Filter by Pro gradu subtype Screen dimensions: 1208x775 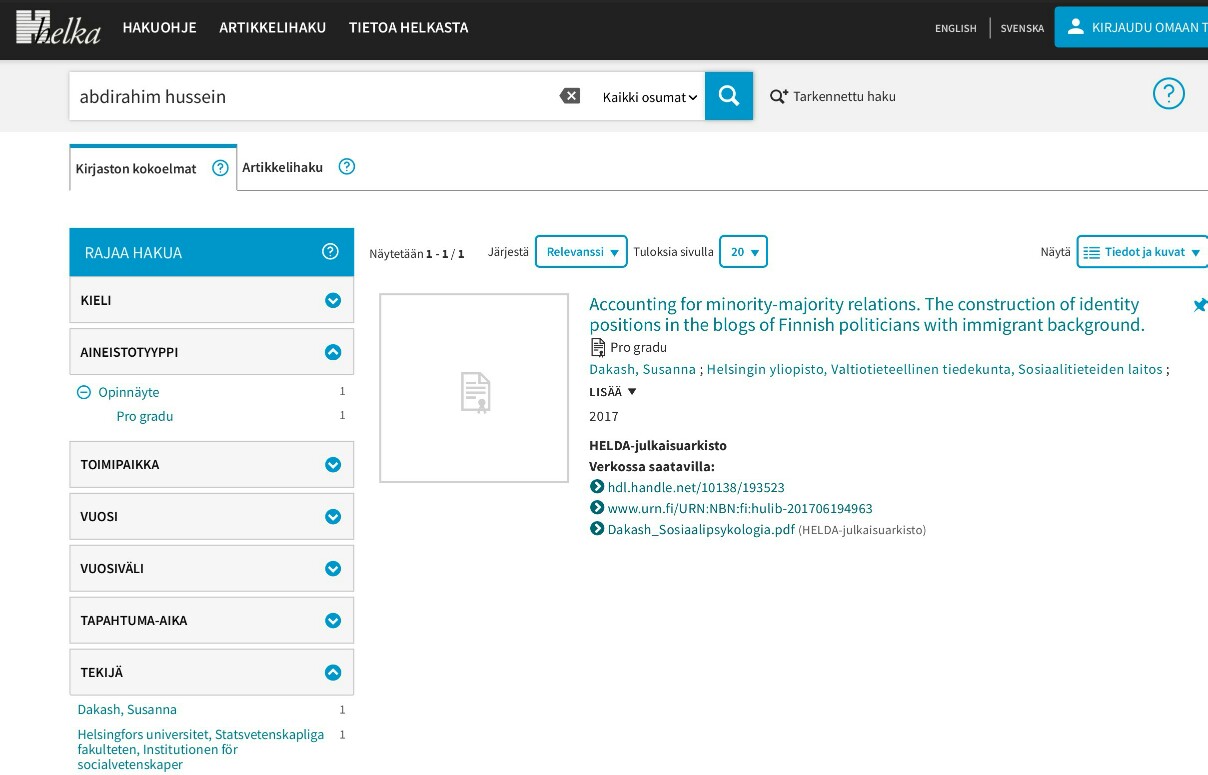[145, 416]
